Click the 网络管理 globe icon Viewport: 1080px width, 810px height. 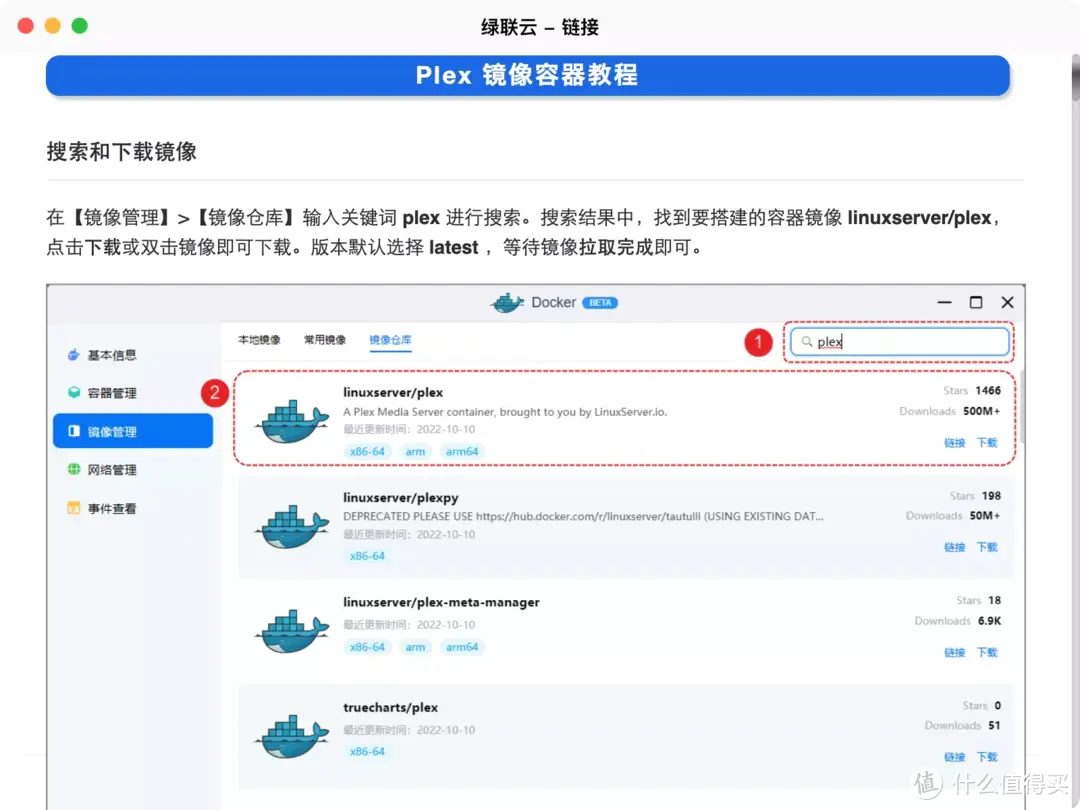[74, 470]
